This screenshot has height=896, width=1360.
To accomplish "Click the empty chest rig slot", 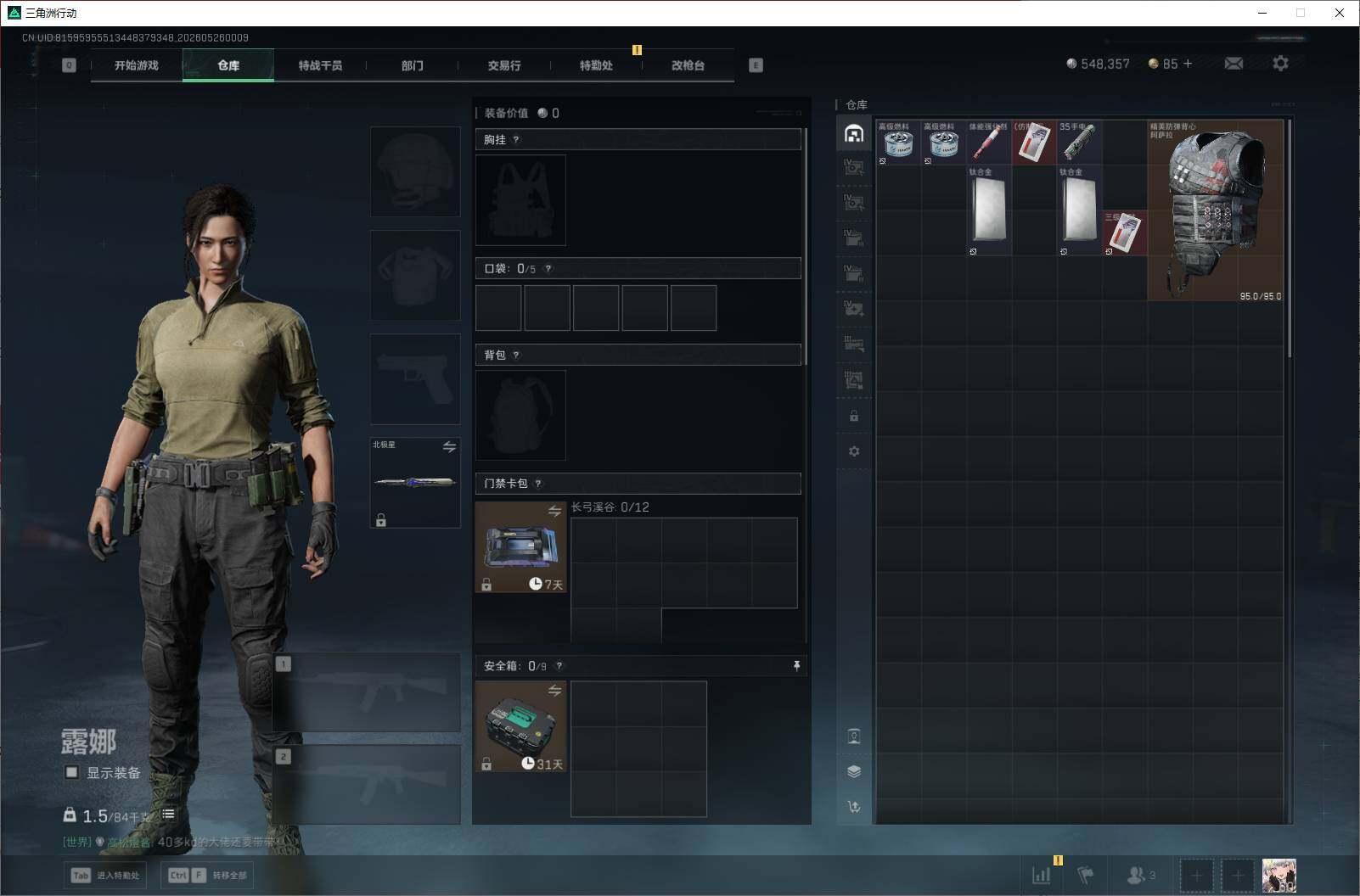I will point(520,200).
